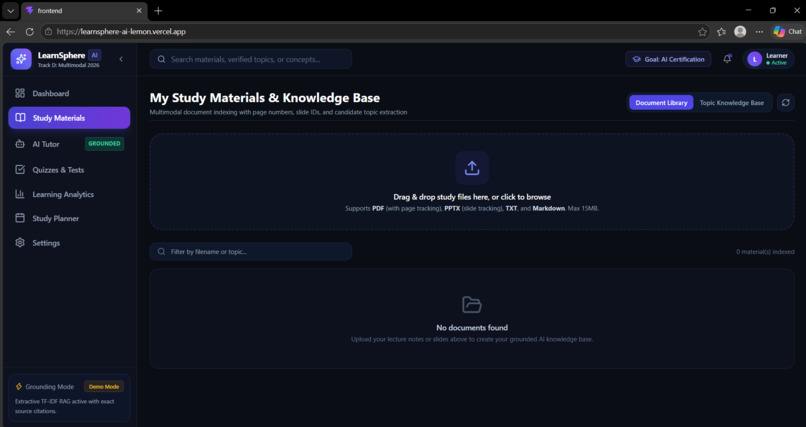Click the Quizzes & Tests checkbox icon
This screenshot has width=806, height=427.
[20, 170]
